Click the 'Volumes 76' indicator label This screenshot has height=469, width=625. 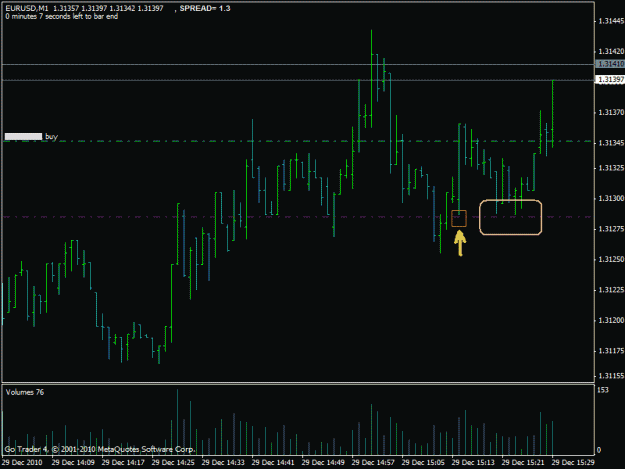(25, 392)
